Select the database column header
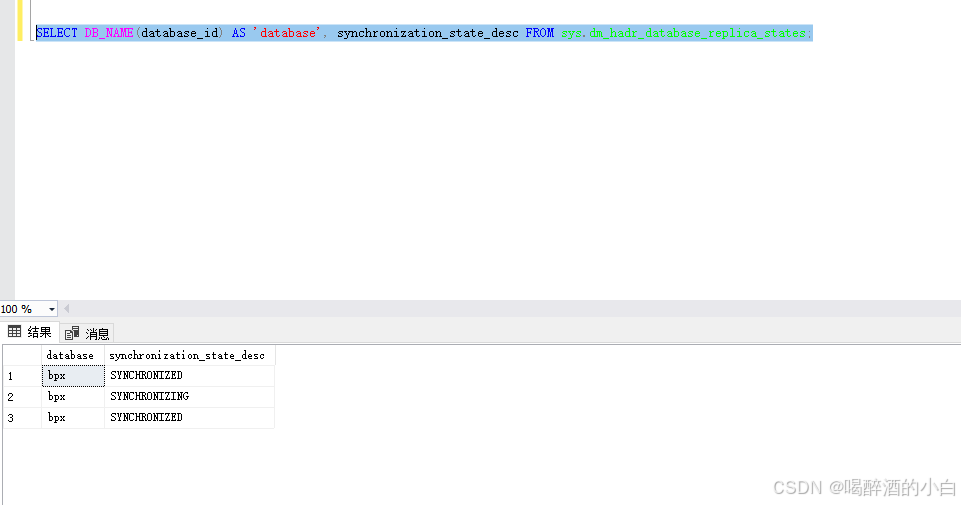This screenshot has width=961, height=505. (72, 355)
